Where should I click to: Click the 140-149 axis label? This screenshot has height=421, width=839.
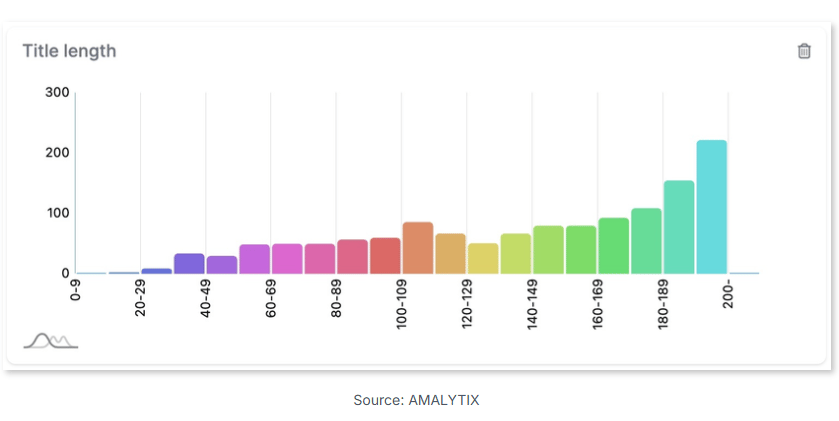[532, 304]
